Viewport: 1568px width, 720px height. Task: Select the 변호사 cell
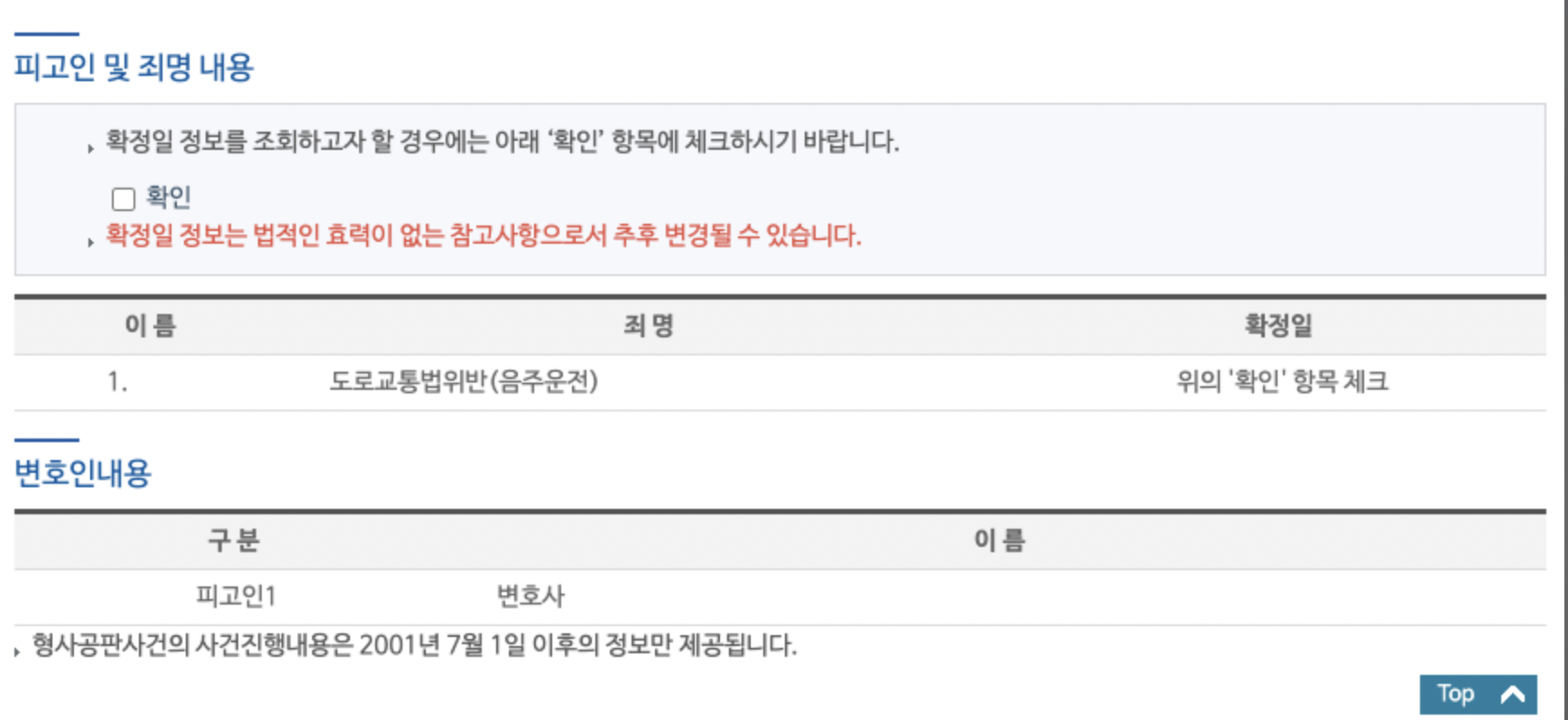pyautogui.click(x=530, y=595)
